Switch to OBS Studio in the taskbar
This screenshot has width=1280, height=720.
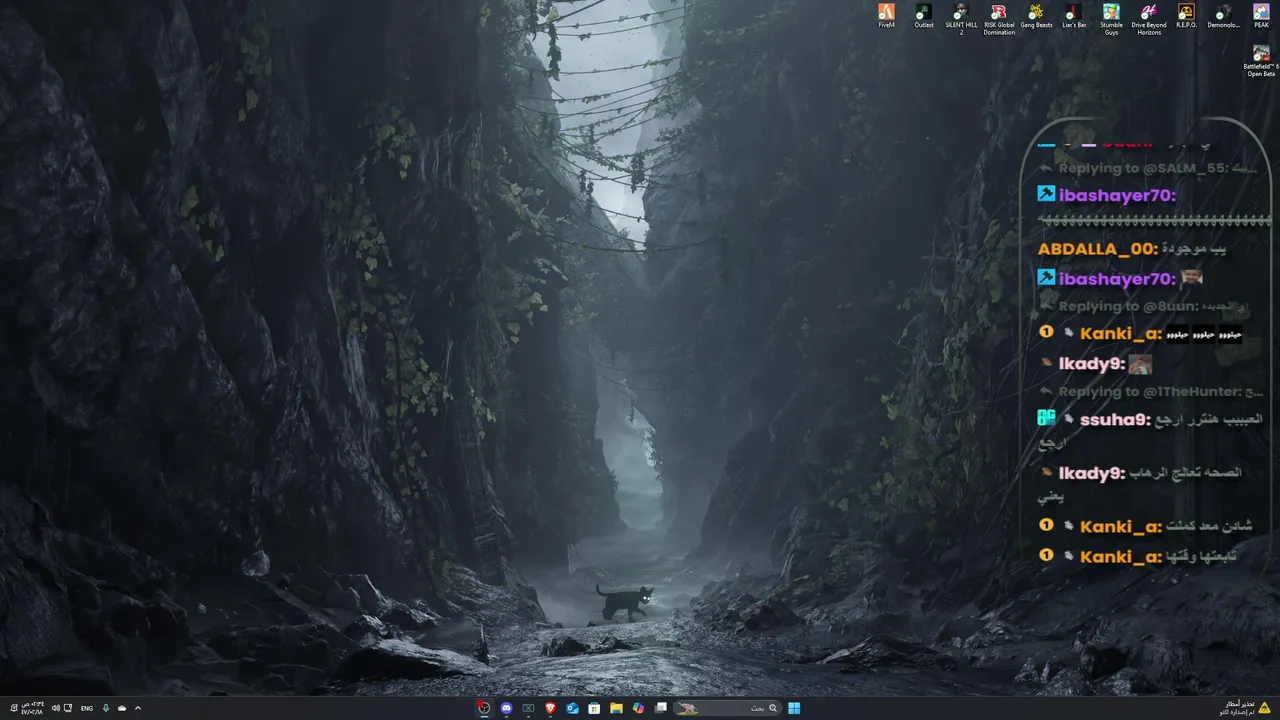484,708
